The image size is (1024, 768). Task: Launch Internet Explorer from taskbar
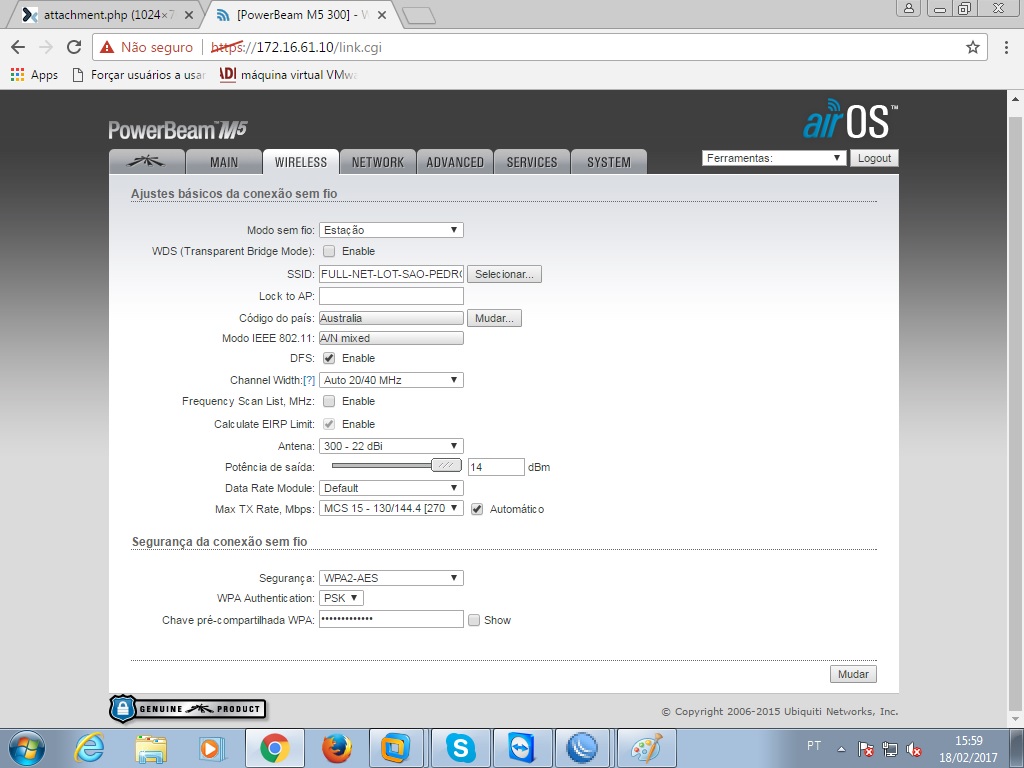click(88, 748)
